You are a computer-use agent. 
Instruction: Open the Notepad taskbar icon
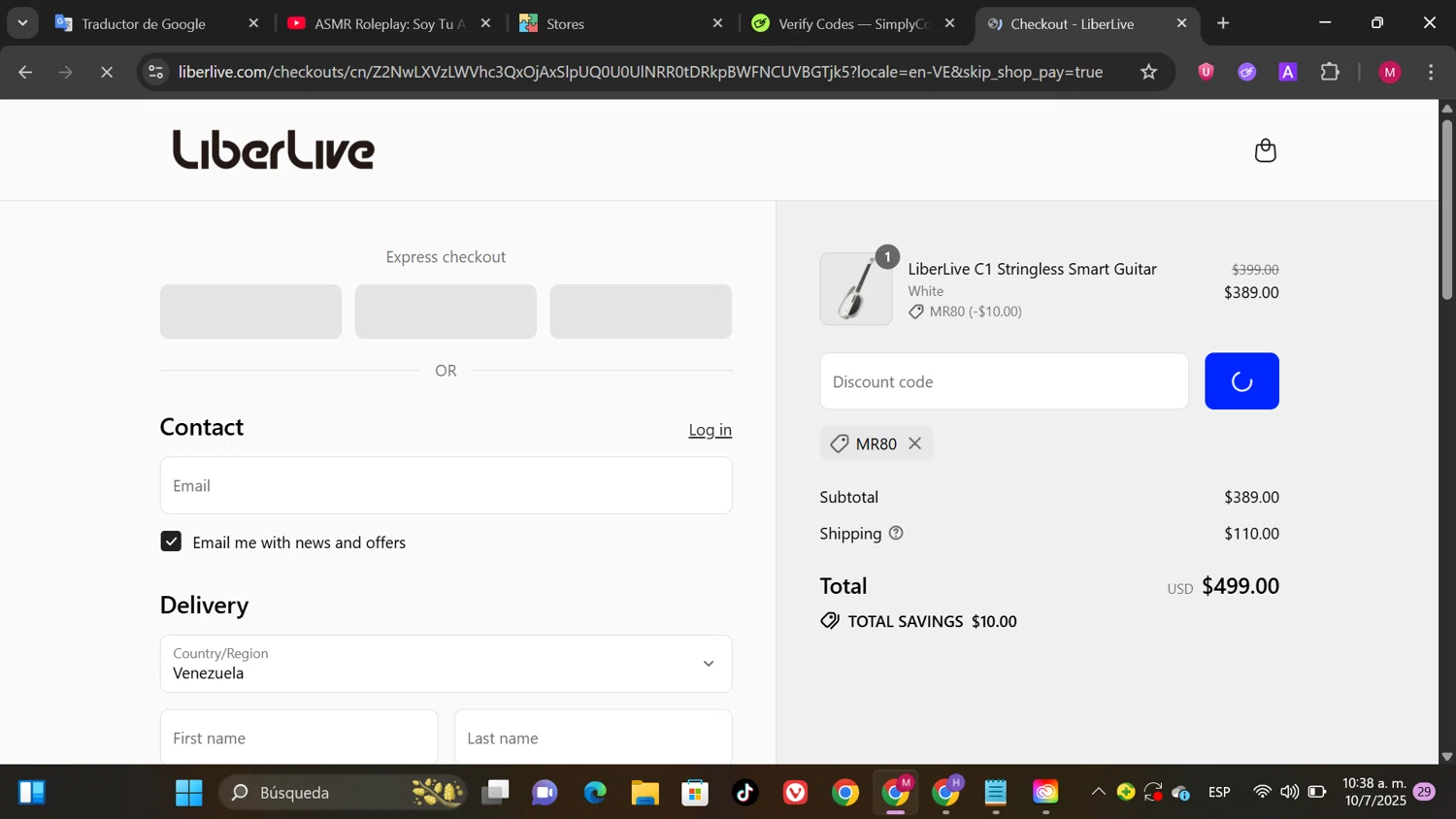996,793
